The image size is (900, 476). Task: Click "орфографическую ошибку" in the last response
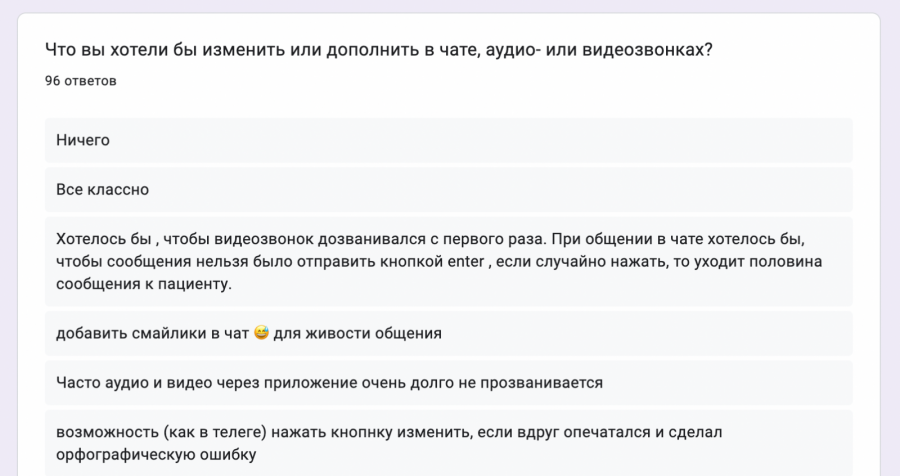coord(156,455)
